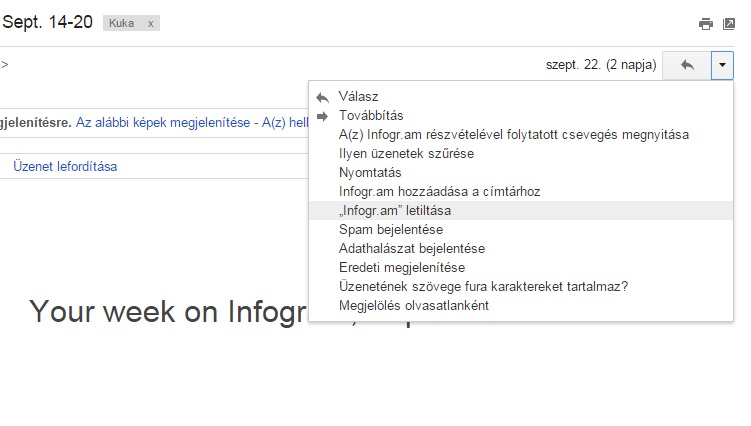Click the Kuka label tag
This screenshot has width=751, height=426.
pos(121,23)
